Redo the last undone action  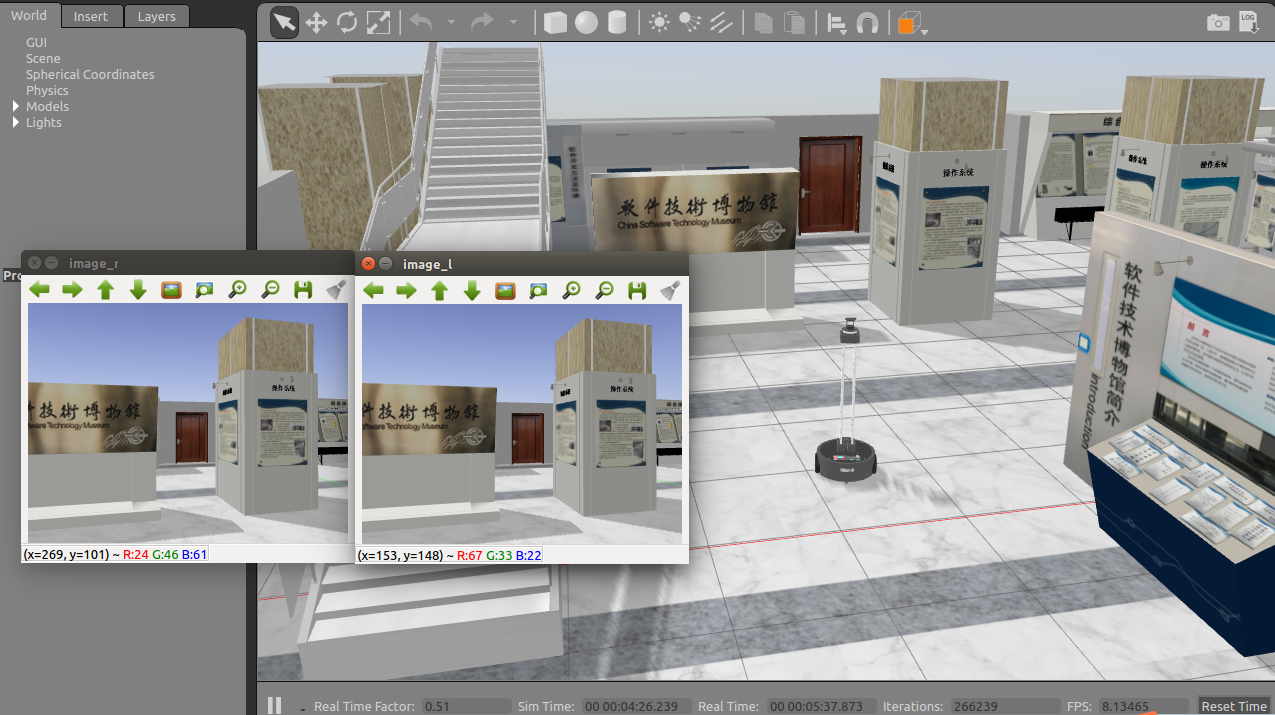[482, 22]
